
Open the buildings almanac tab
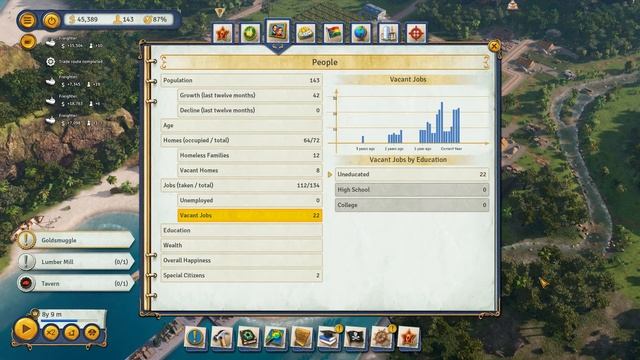pyautogui.click(x=388, y=33)
